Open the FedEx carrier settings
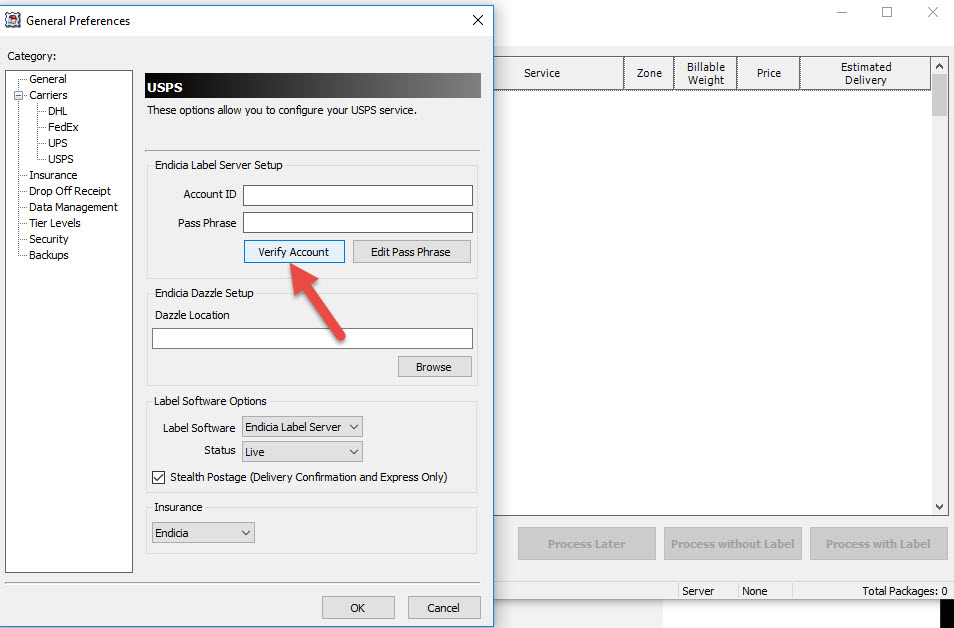The width and height of the screenshot is (954, 628). coord(63,127)
